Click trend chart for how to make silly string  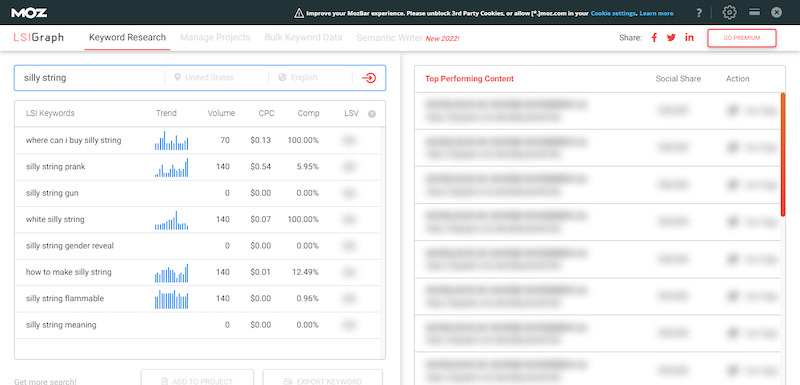pyautogui.click(x=171, y=273)
